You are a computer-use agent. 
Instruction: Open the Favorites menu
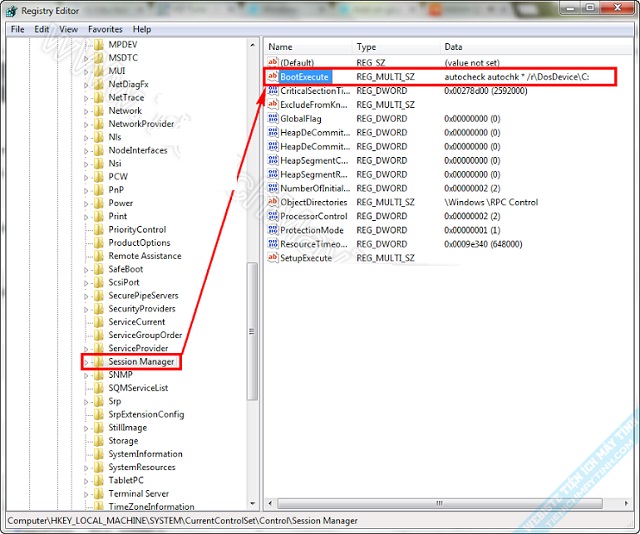point(105,29)
